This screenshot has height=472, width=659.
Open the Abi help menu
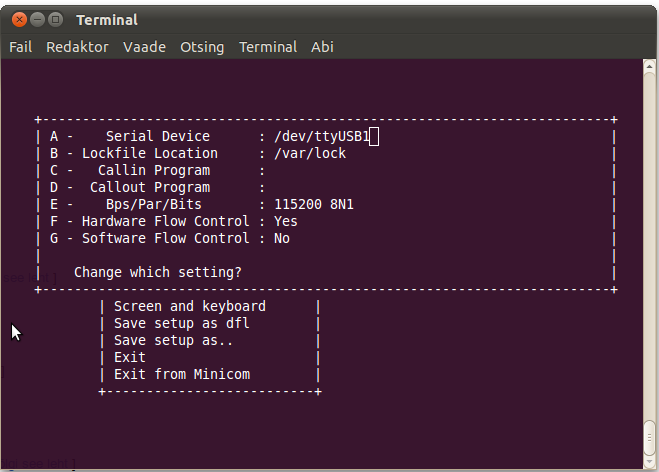click(x=322, y=47)
